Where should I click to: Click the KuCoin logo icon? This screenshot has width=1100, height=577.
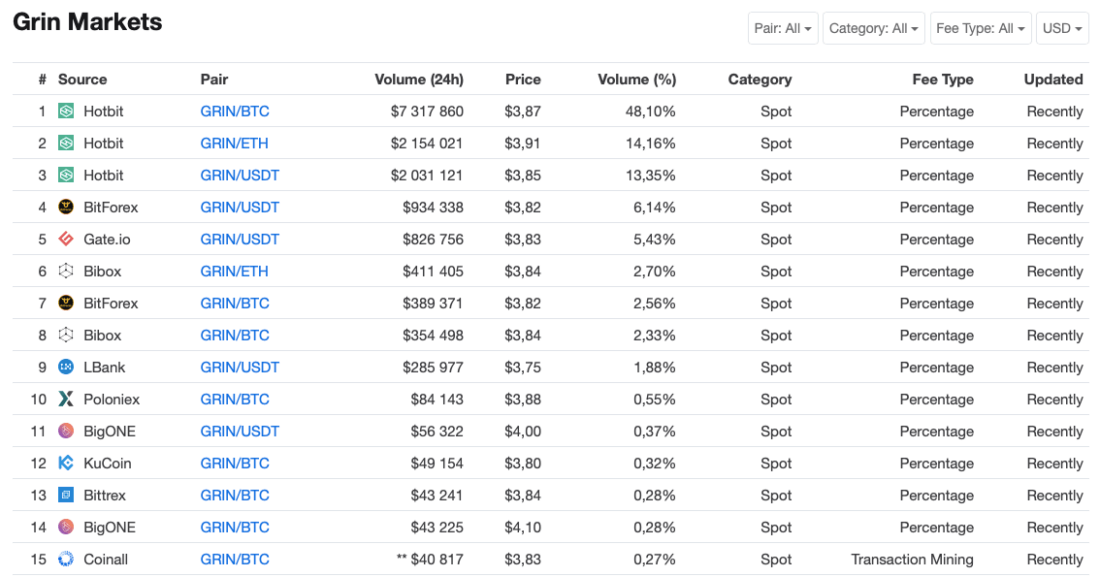[x=66, y=463]
